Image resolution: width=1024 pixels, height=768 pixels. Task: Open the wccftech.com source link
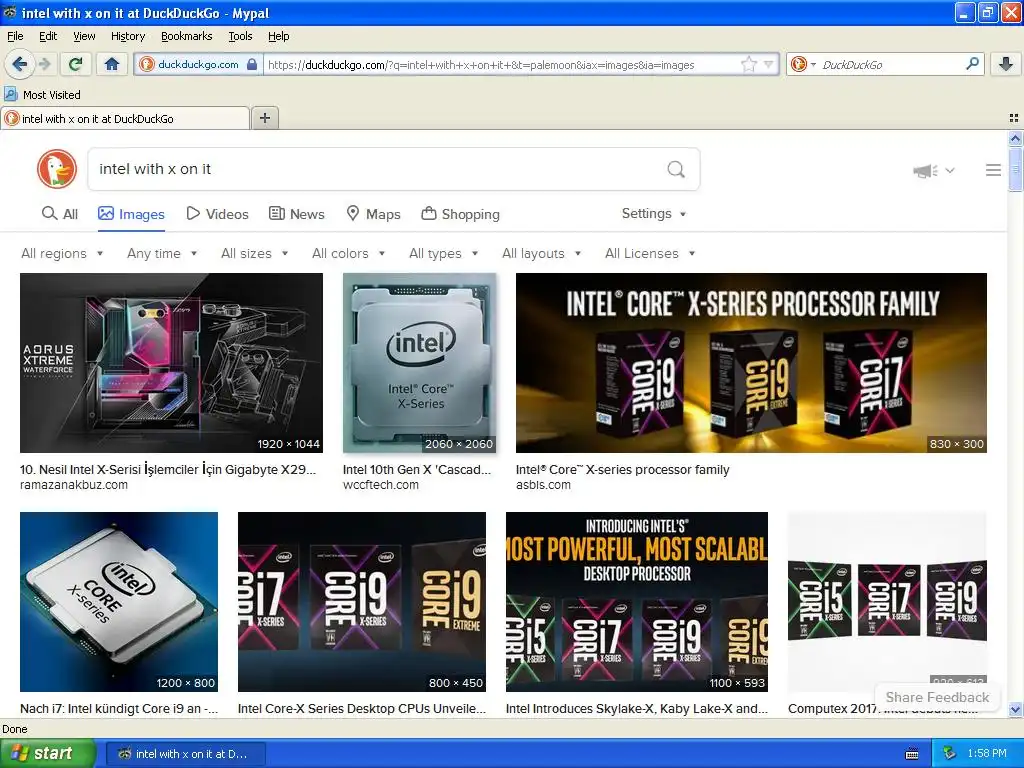[381, 485]
